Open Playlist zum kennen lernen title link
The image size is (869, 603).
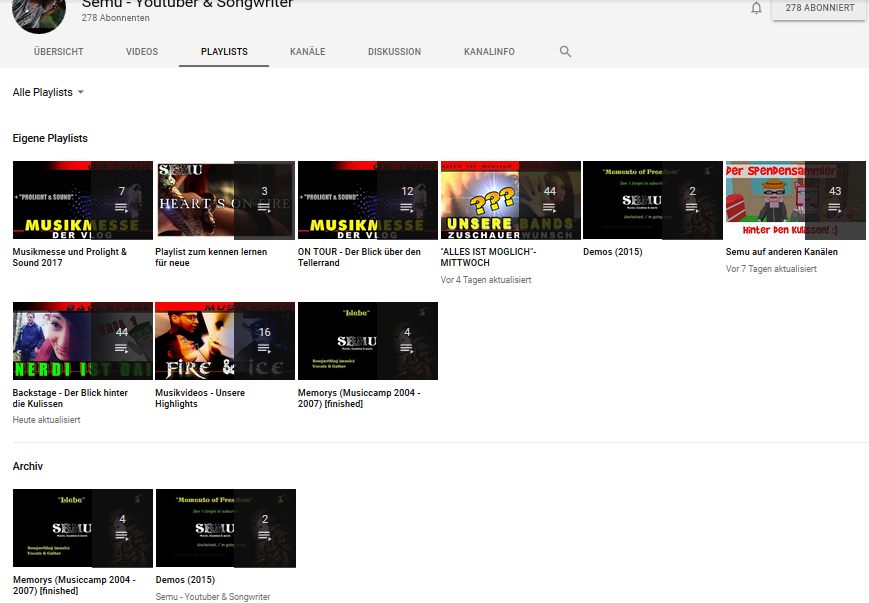point(210,257)
